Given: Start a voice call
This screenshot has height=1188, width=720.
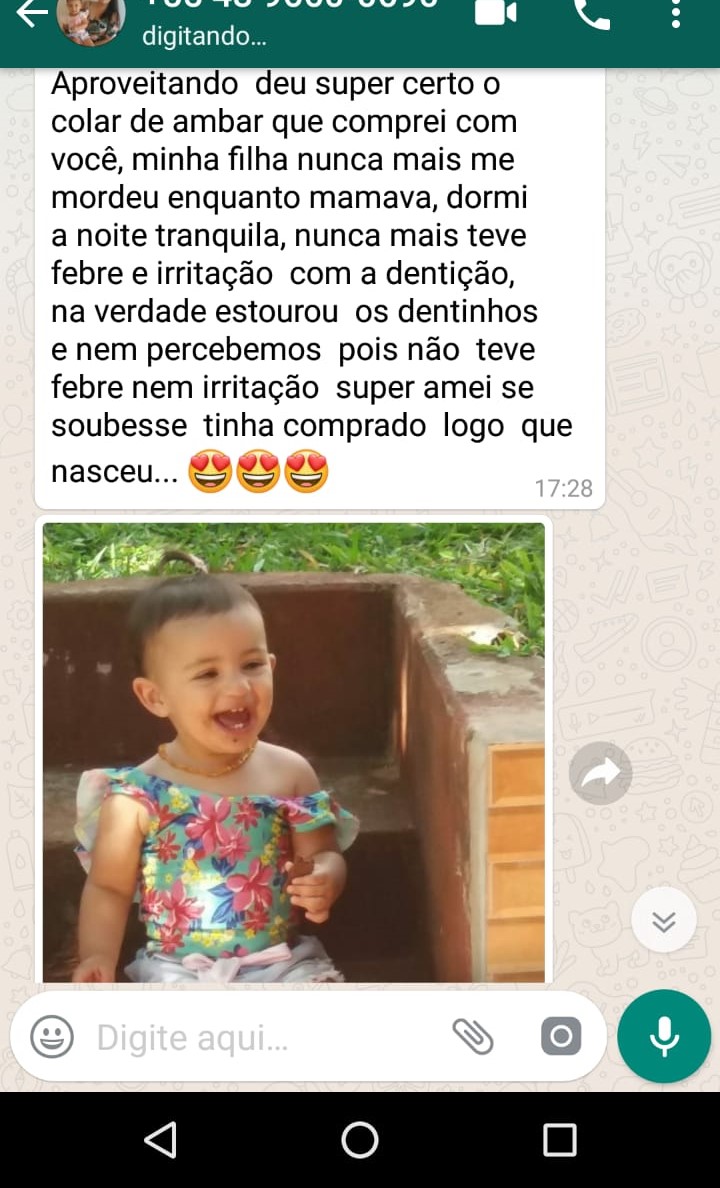Looking at the screenshot, I should (592, 13).
